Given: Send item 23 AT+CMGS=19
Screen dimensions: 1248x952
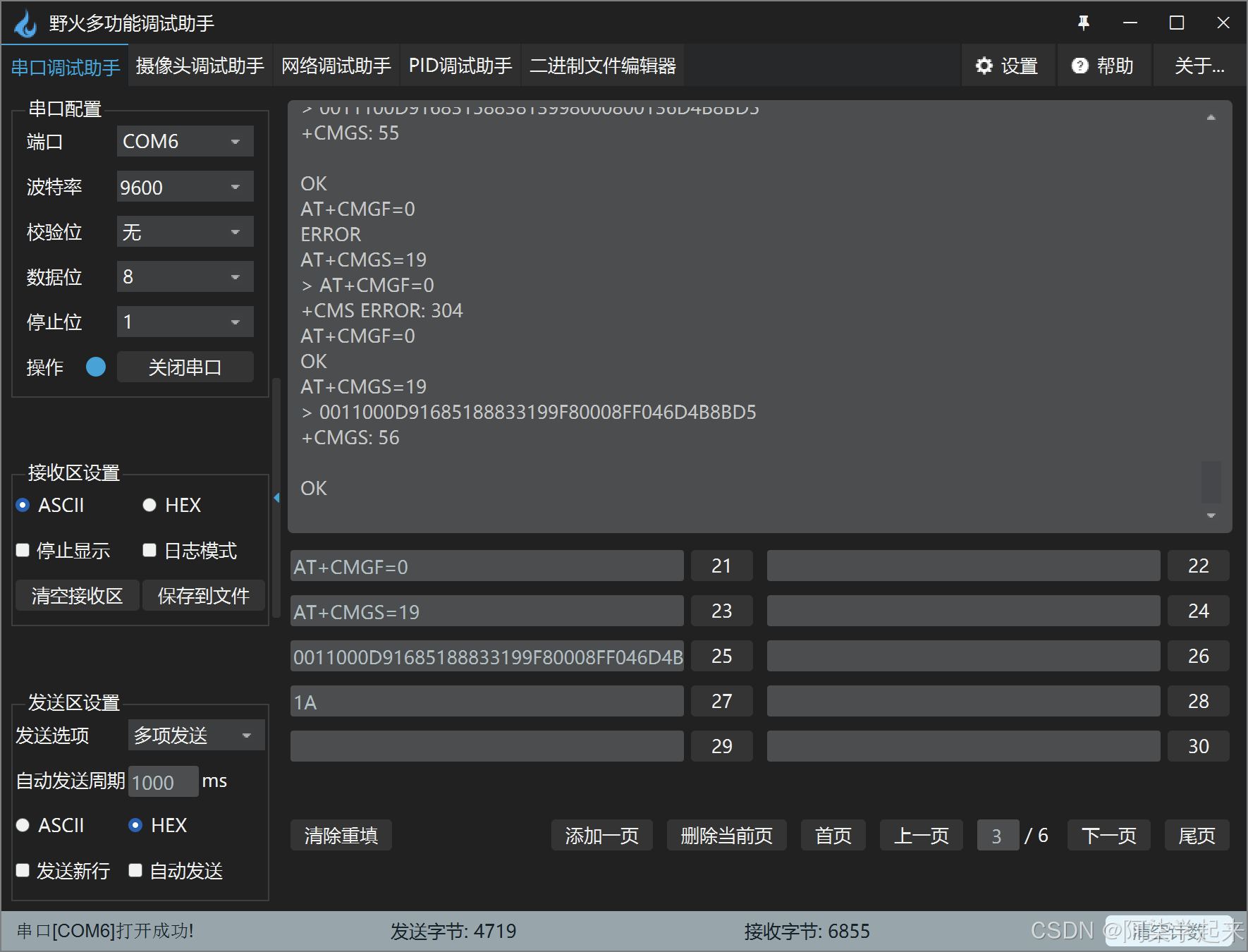Looking at the screenshot, I should [722, 611].
